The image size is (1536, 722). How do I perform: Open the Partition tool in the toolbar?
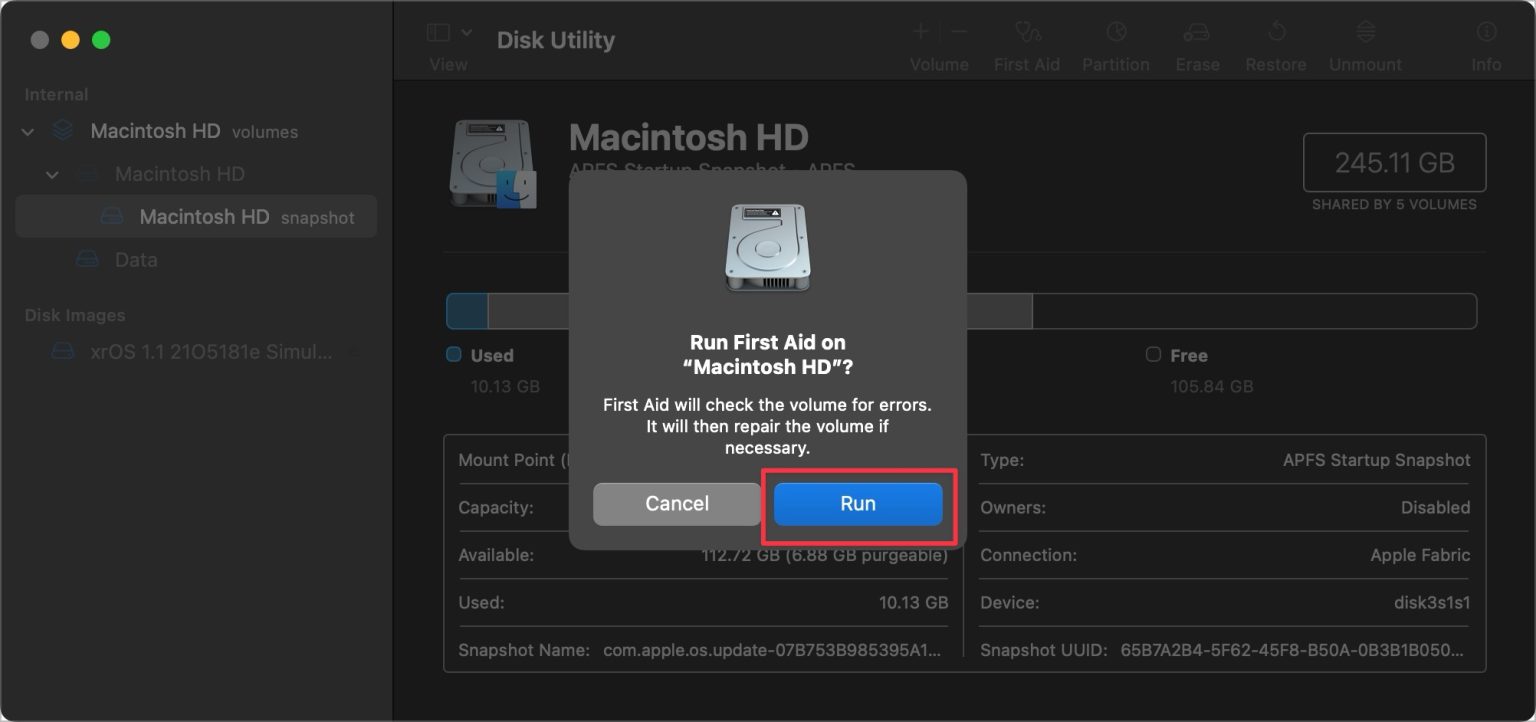tap(1116, 42)
